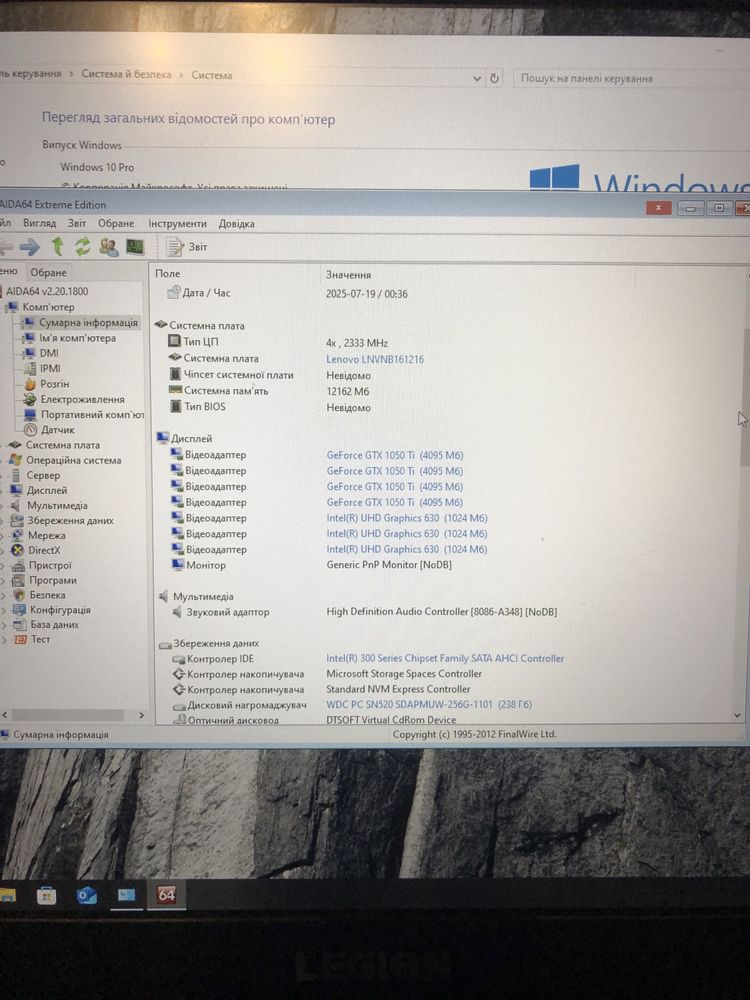Click the Мультимедіа speaker tree icon
The image size is (750, 1000).
click(17, 505)
